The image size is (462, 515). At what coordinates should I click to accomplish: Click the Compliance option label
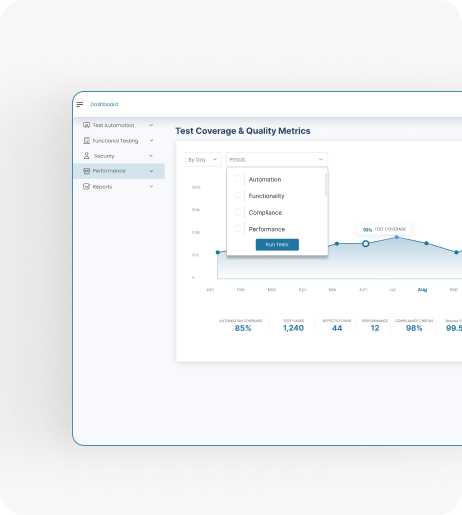pyautogui.click(x=265, y=213)
